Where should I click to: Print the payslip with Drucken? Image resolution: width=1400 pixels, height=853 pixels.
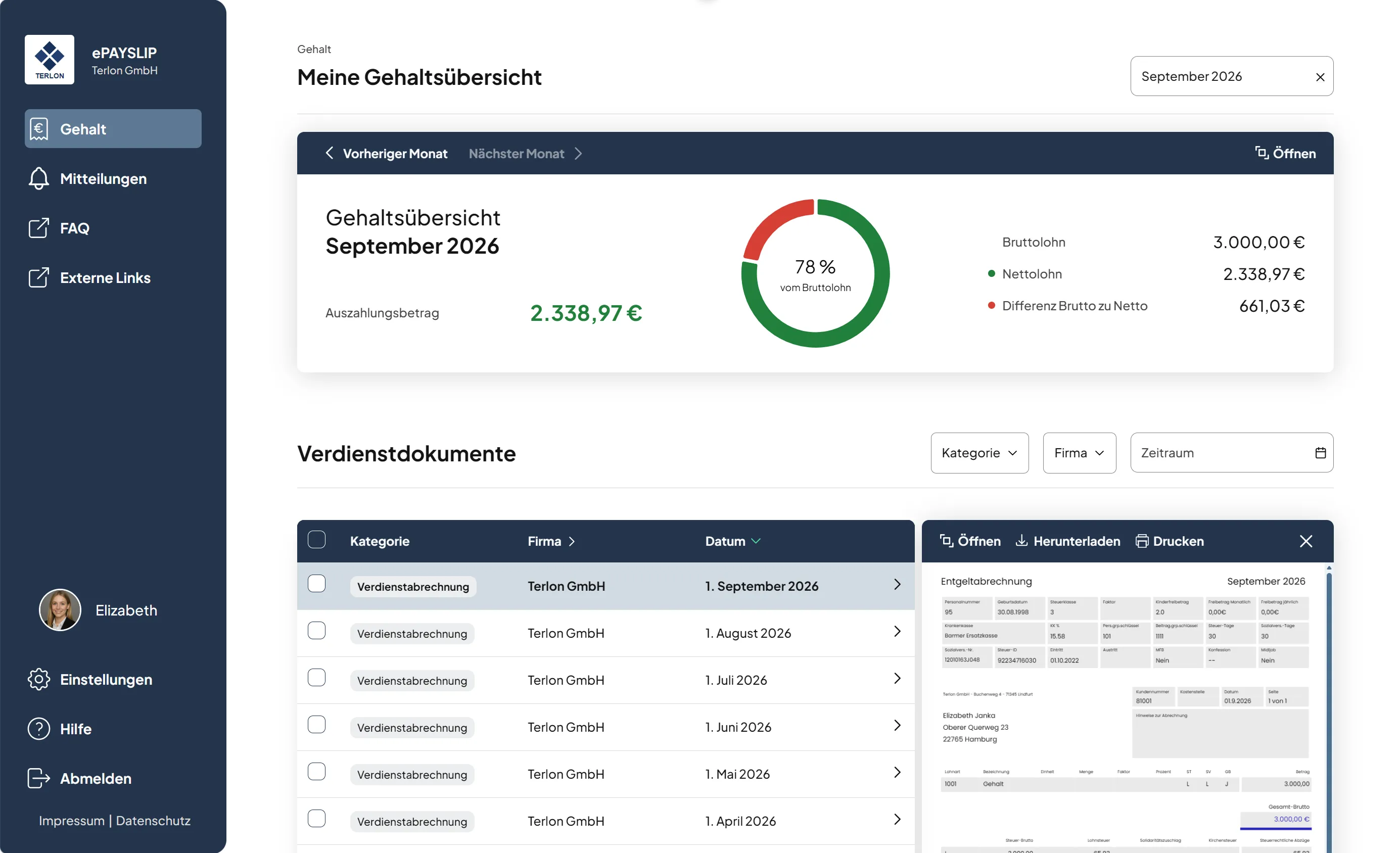[1170, 541]
